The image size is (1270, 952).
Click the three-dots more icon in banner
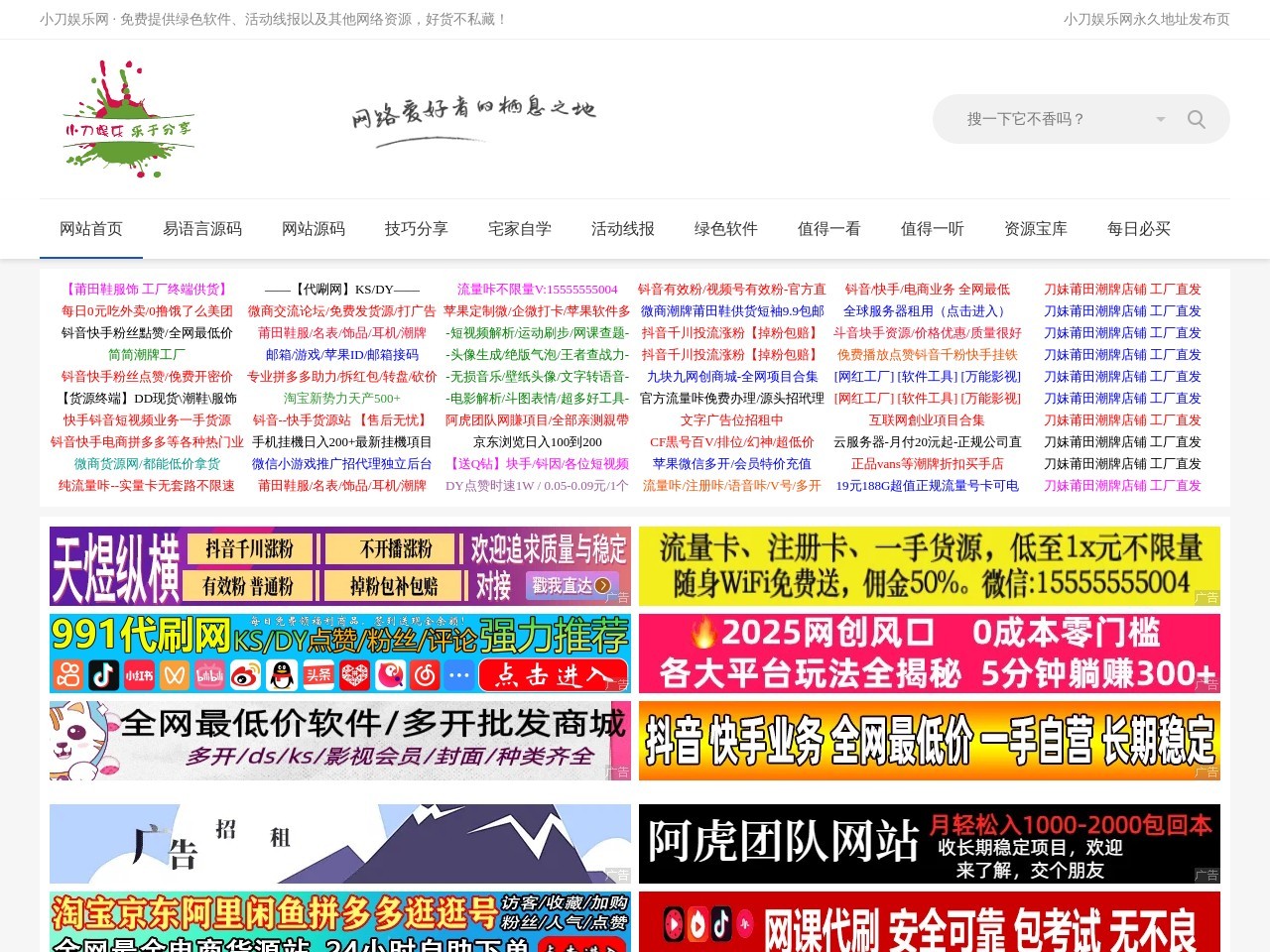coord(458,675)
